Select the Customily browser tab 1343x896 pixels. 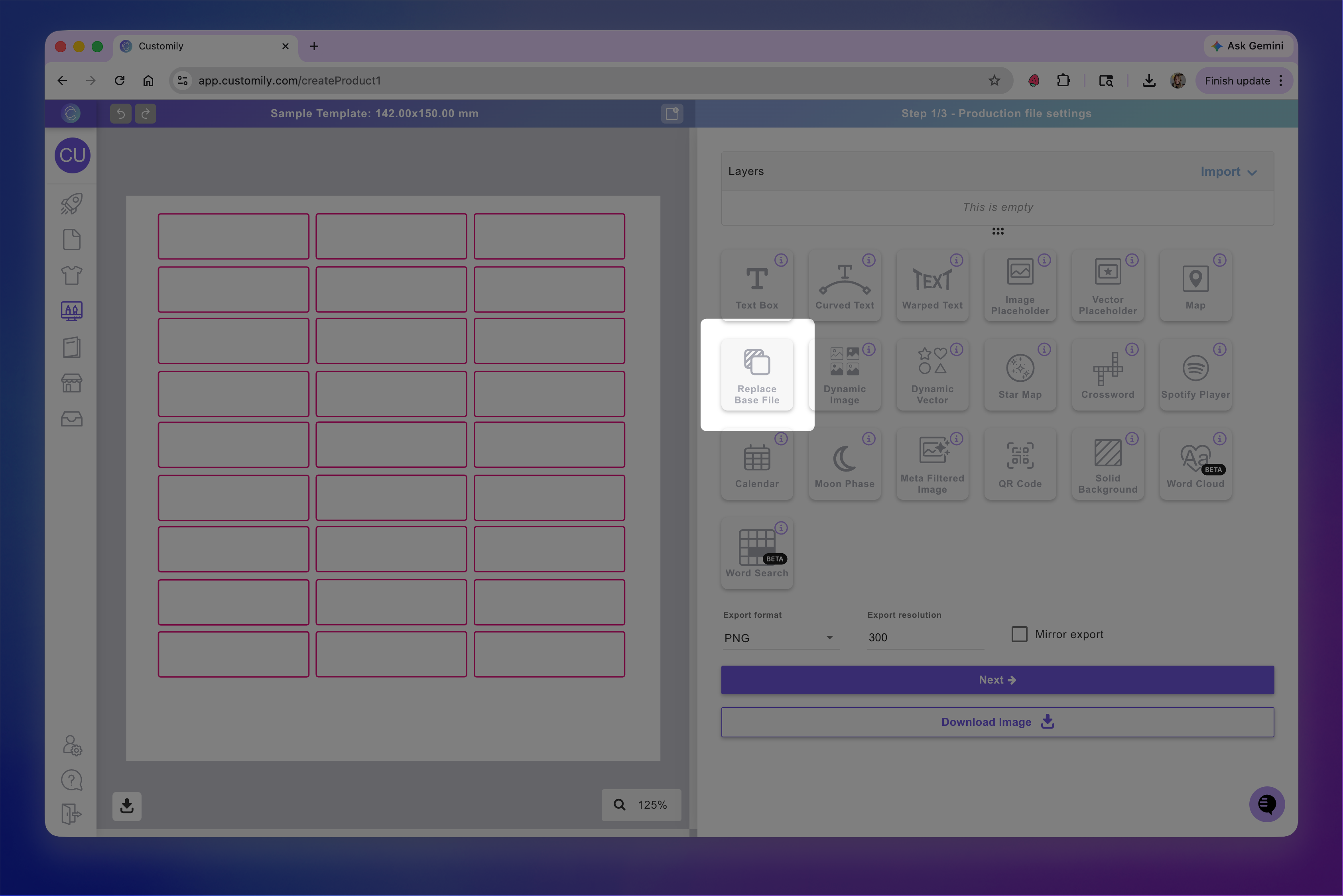coord(205,46)
